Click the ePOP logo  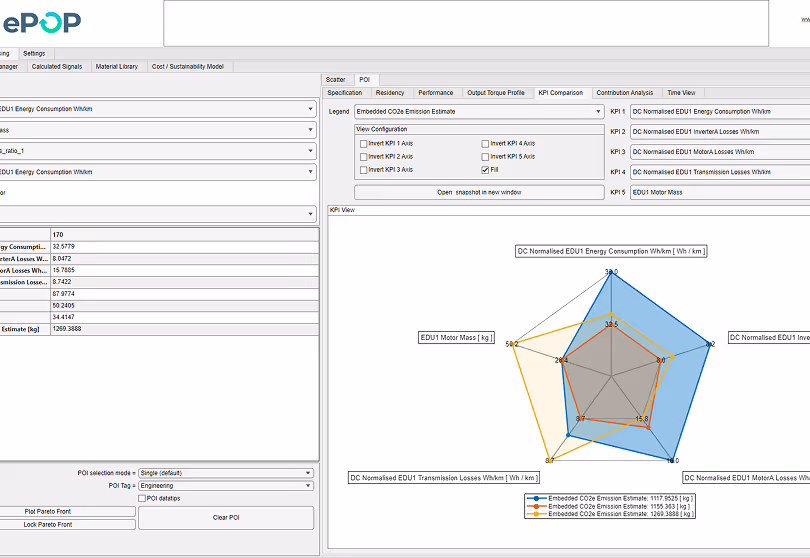41,22
